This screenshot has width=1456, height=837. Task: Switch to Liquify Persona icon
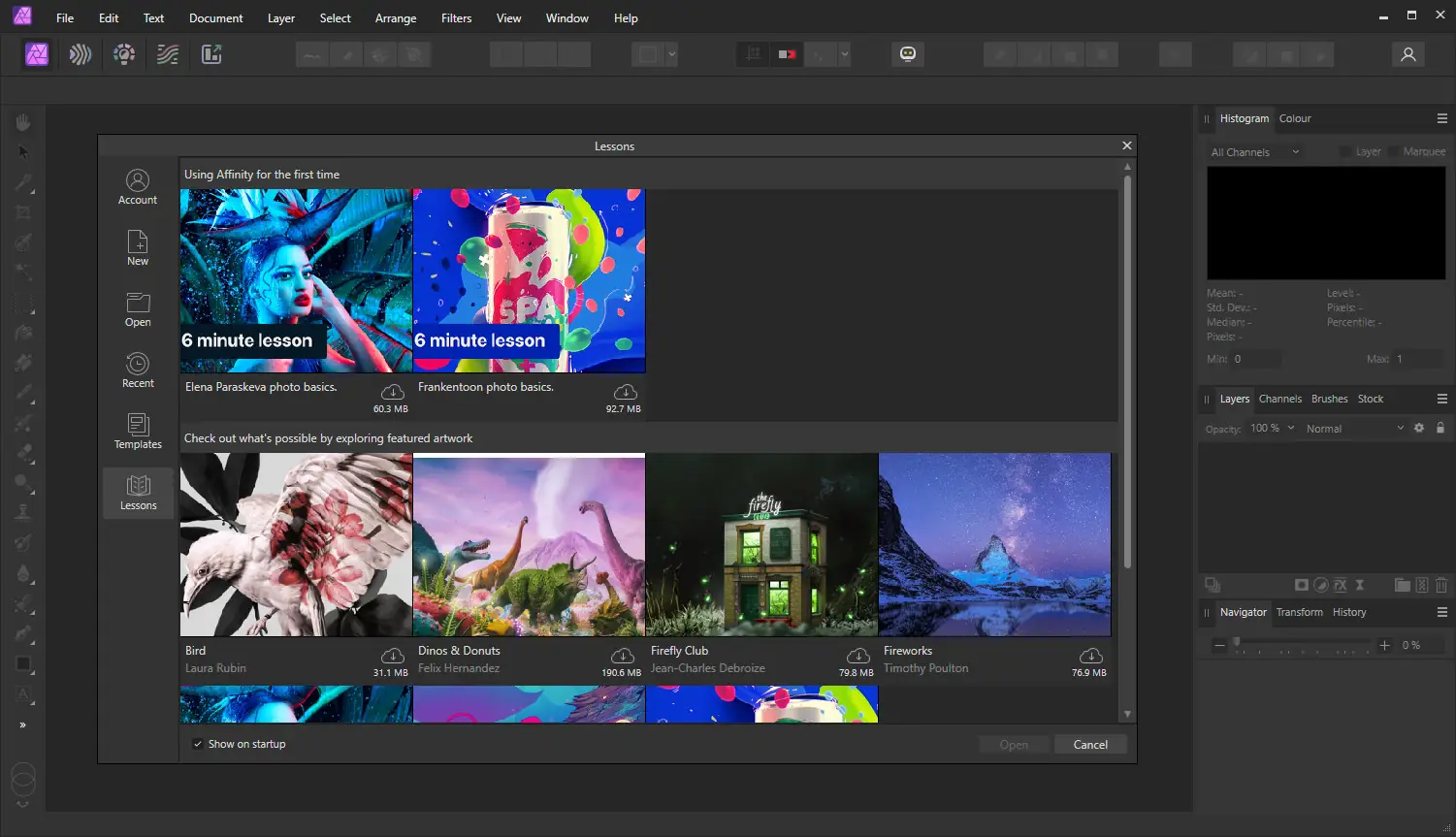point(81,54)
